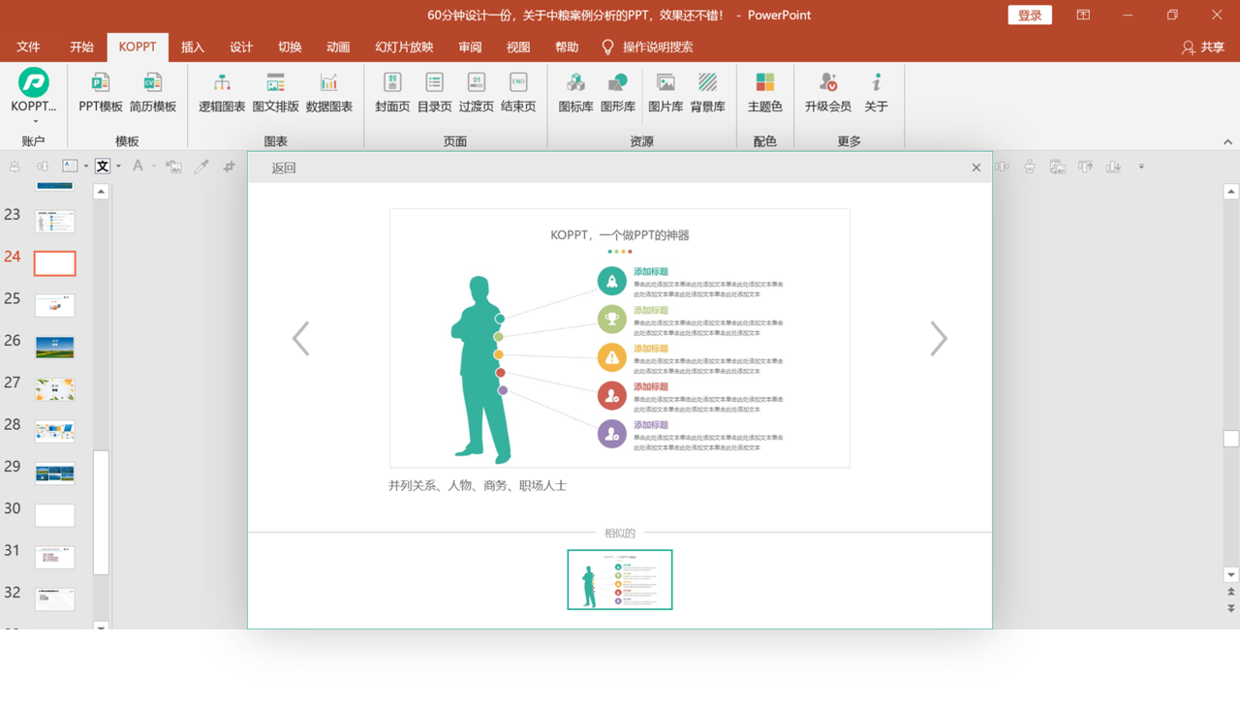
Task: Click 升级会员 upgrade membership
Action: click(x=827, y=92)
